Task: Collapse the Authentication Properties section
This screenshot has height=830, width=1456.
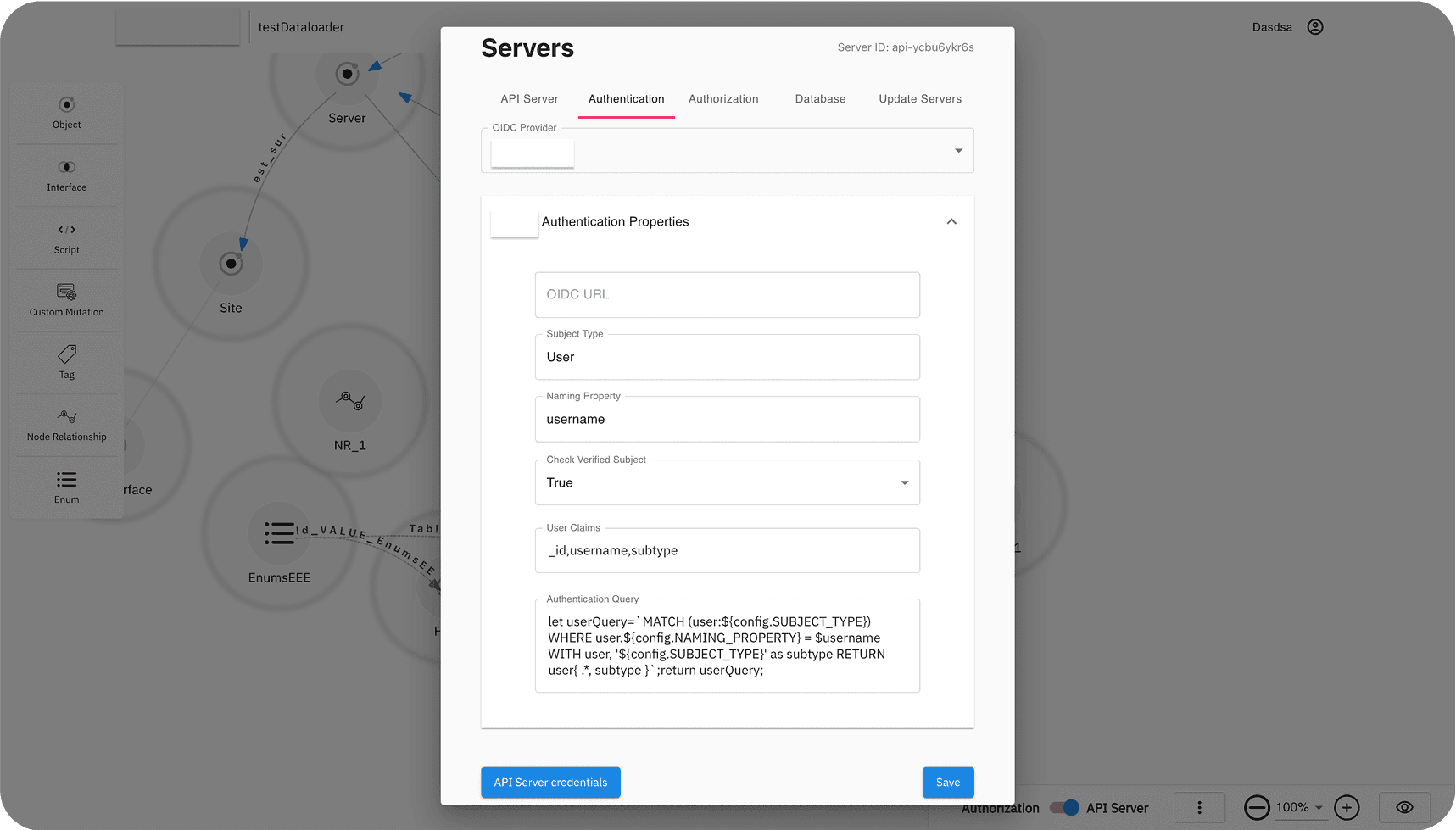Action: tap(951, 222)
